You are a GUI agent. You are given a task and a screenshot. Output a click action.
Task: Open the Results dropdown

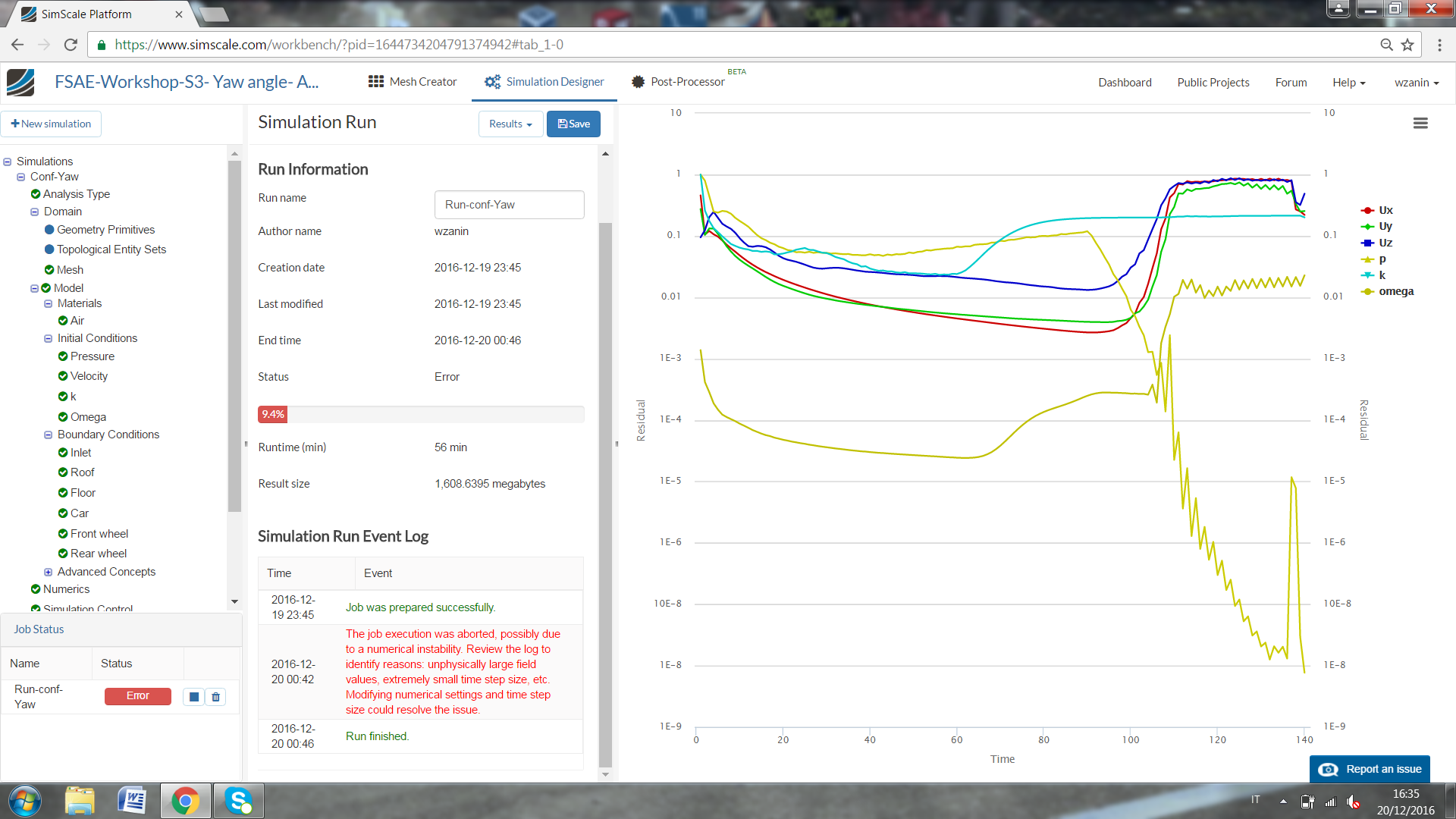click(510, 124)
